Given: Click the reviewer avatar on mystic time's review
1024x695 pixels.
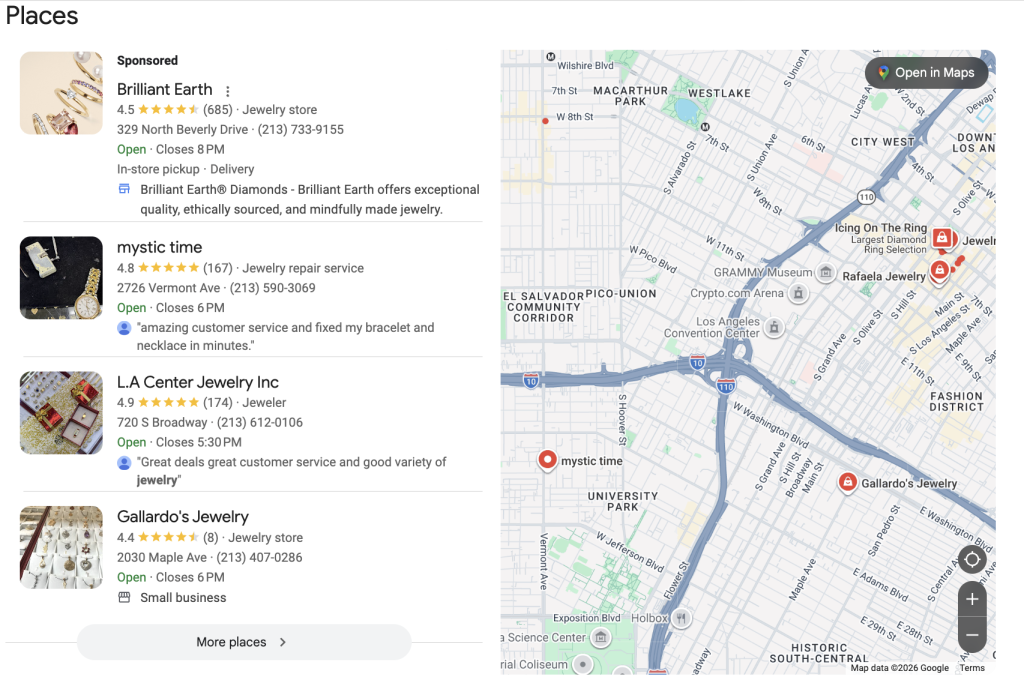Looking at the screenshot, I should [124, 327].
